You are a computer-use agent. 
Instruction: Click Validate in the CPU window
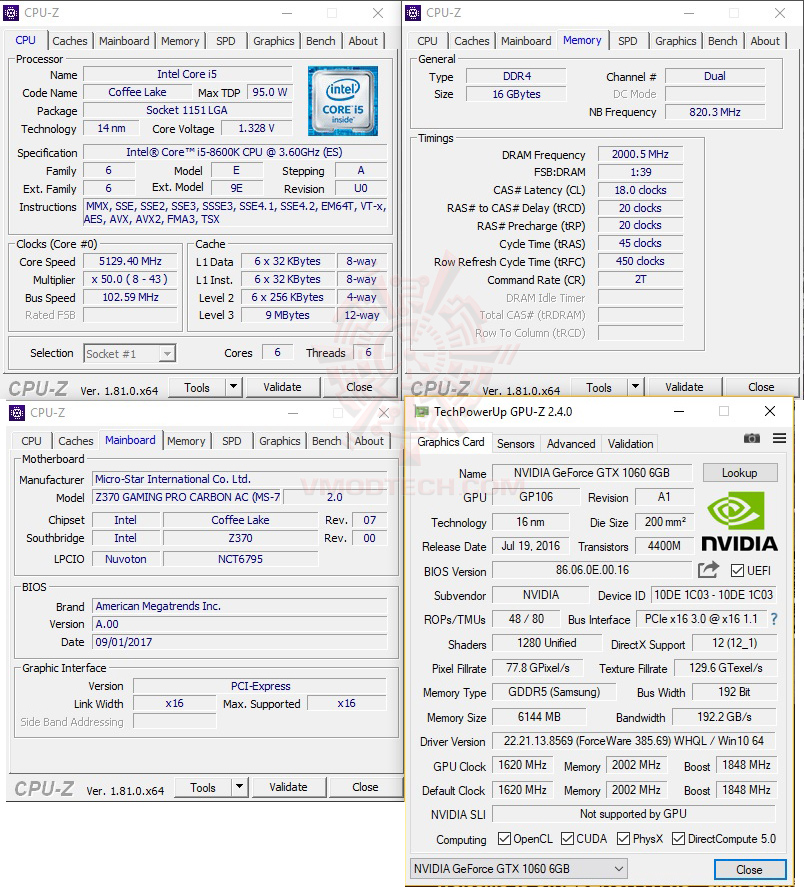(282, 387)
